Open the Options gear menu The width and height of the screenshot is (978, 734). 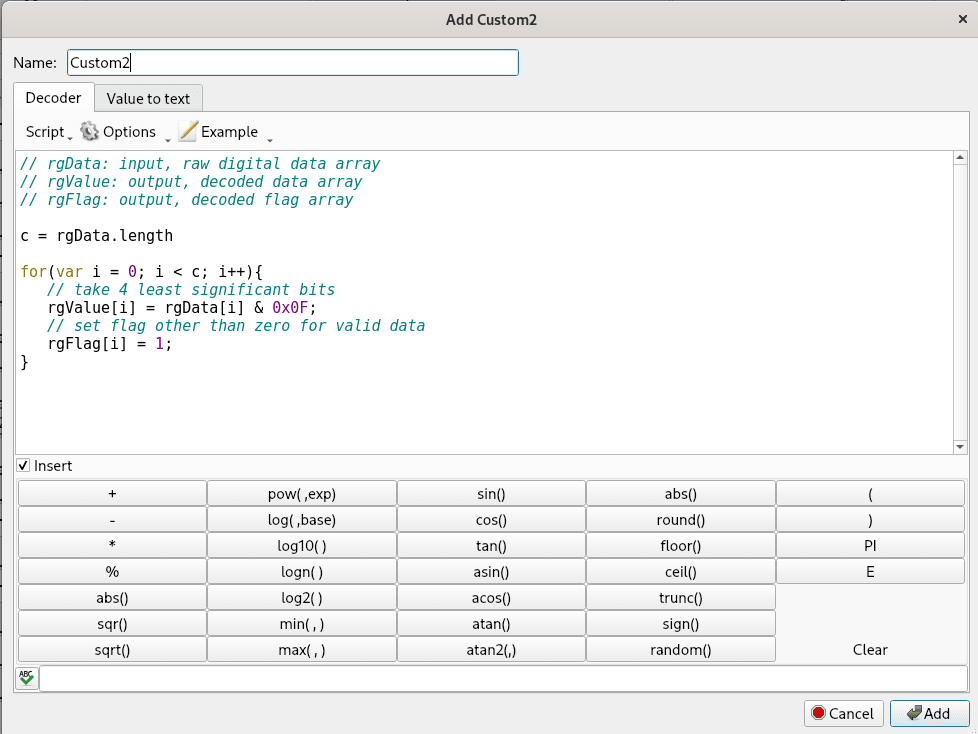[x=119, y=132]
